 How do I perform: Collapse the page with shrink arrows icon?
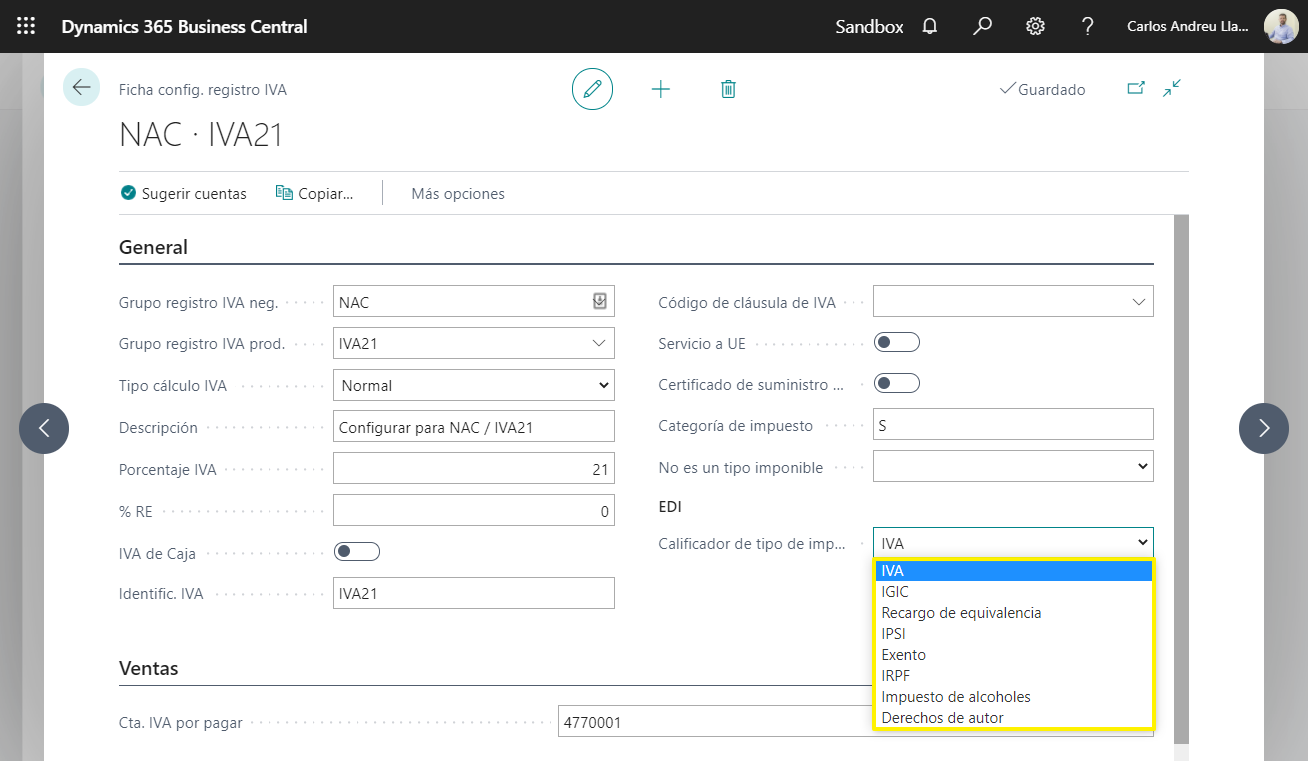[1172, 88]
